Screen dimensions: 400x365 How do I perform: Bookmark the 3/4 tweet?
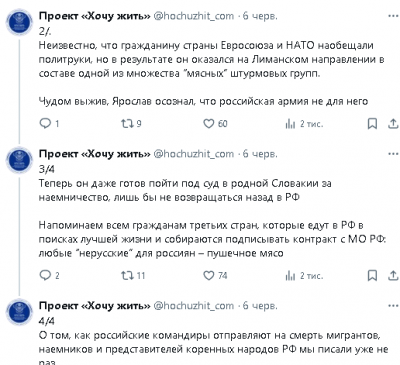(372, 275)
